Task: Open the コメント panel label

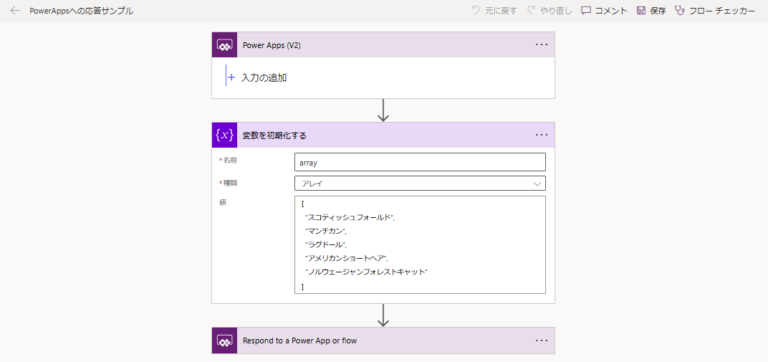Action: [611, 11]
